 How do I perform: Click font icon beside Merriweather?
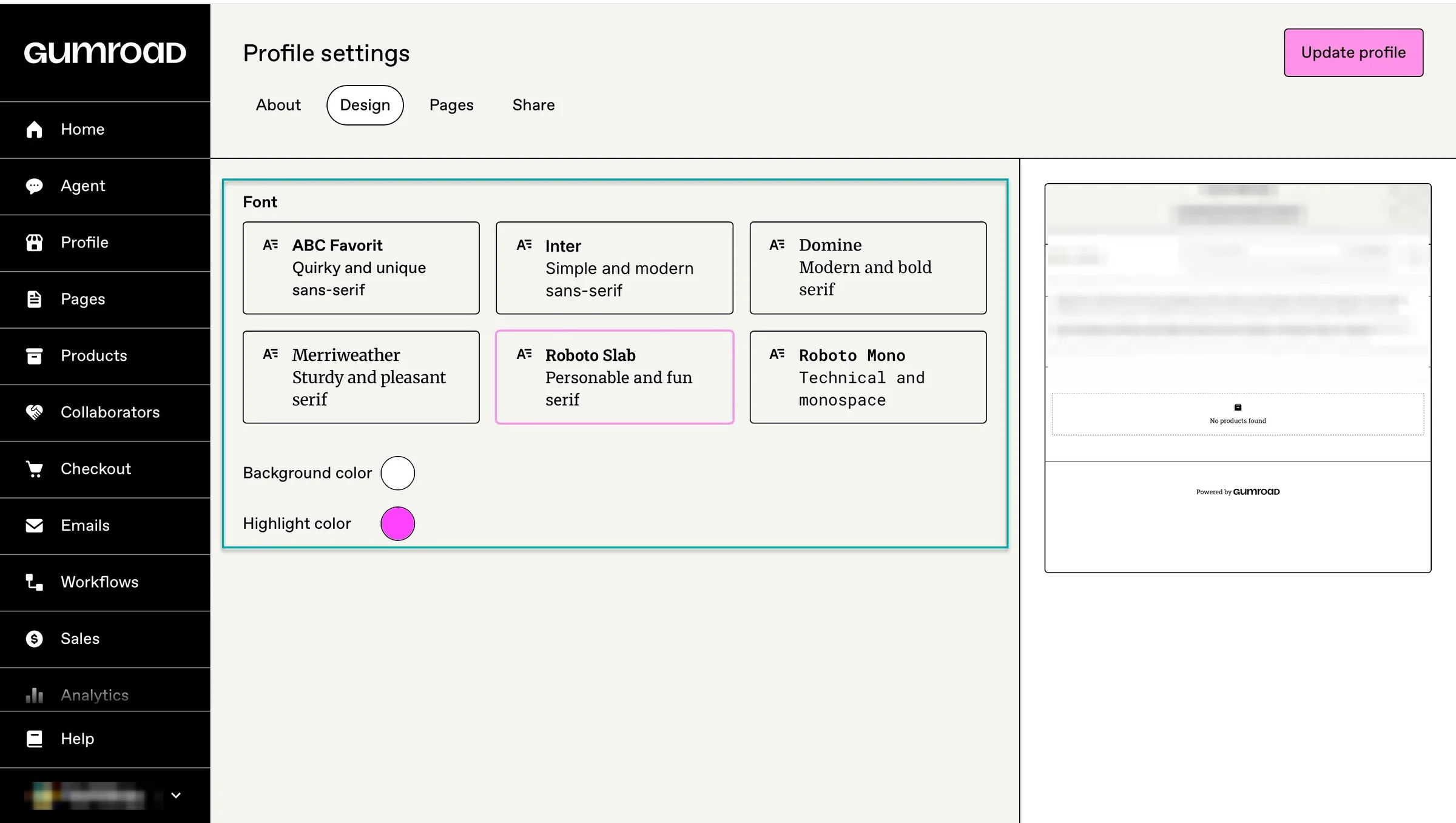click(x=271, y=354)
